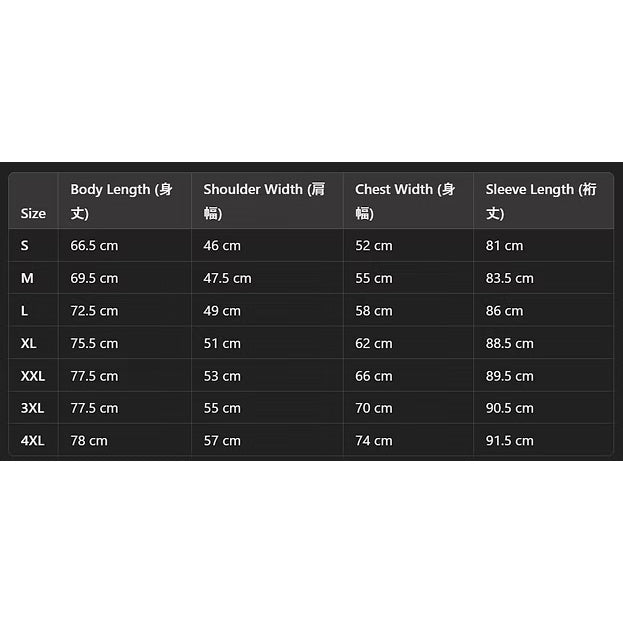Click the 78 cm body length cell
Image resolution: width=623 pixels, height=623 pixels.
[x=89, y=441]
